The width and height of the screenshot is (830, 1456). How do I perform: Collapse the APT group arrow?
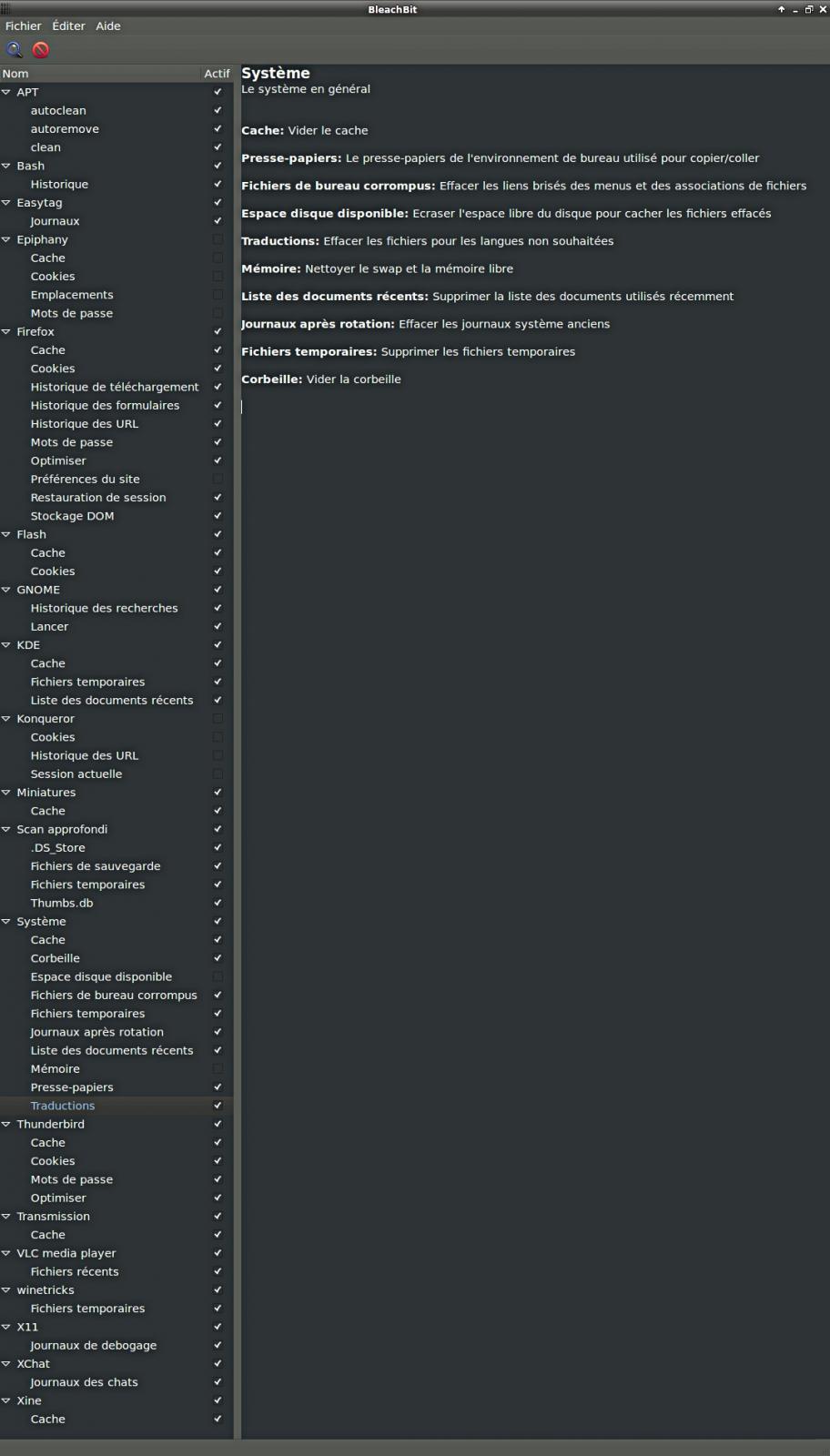pos(6,92)
